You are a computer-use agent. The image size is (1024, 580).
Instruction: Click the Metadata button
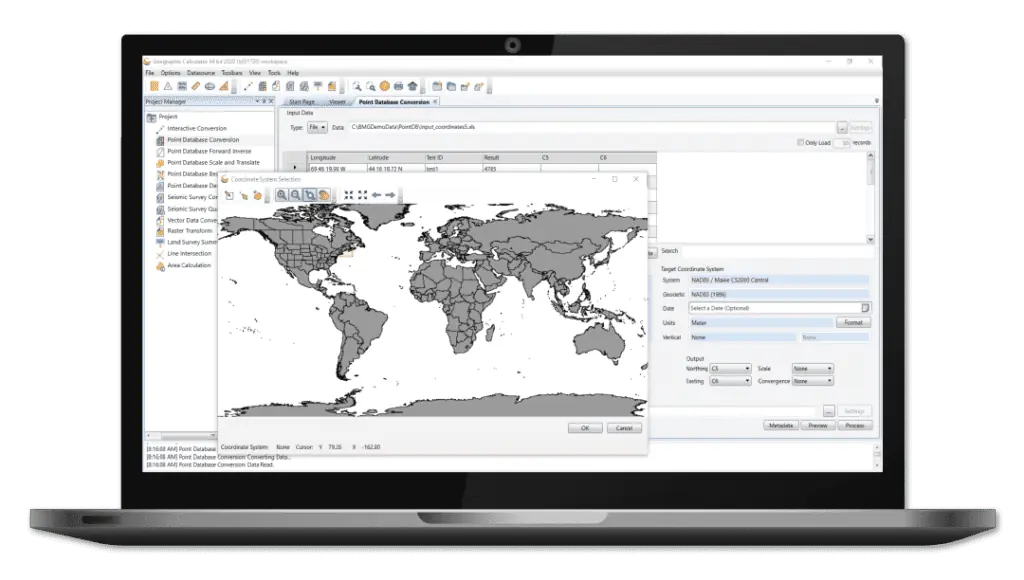(x=781, y=425)
